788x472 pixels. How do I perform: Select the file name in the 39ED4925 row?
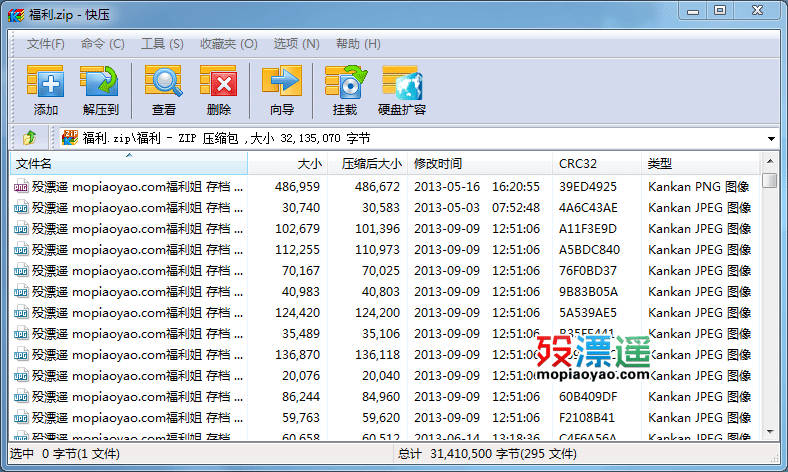[137, 187]
